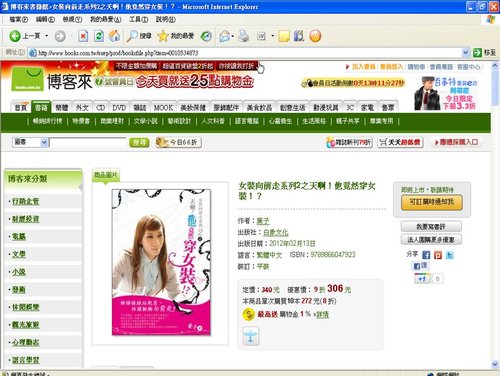The width and height of the screenshot is (500, 376).
Task: Switch to the 首頁 site tab
Action: tap(21, 107)
